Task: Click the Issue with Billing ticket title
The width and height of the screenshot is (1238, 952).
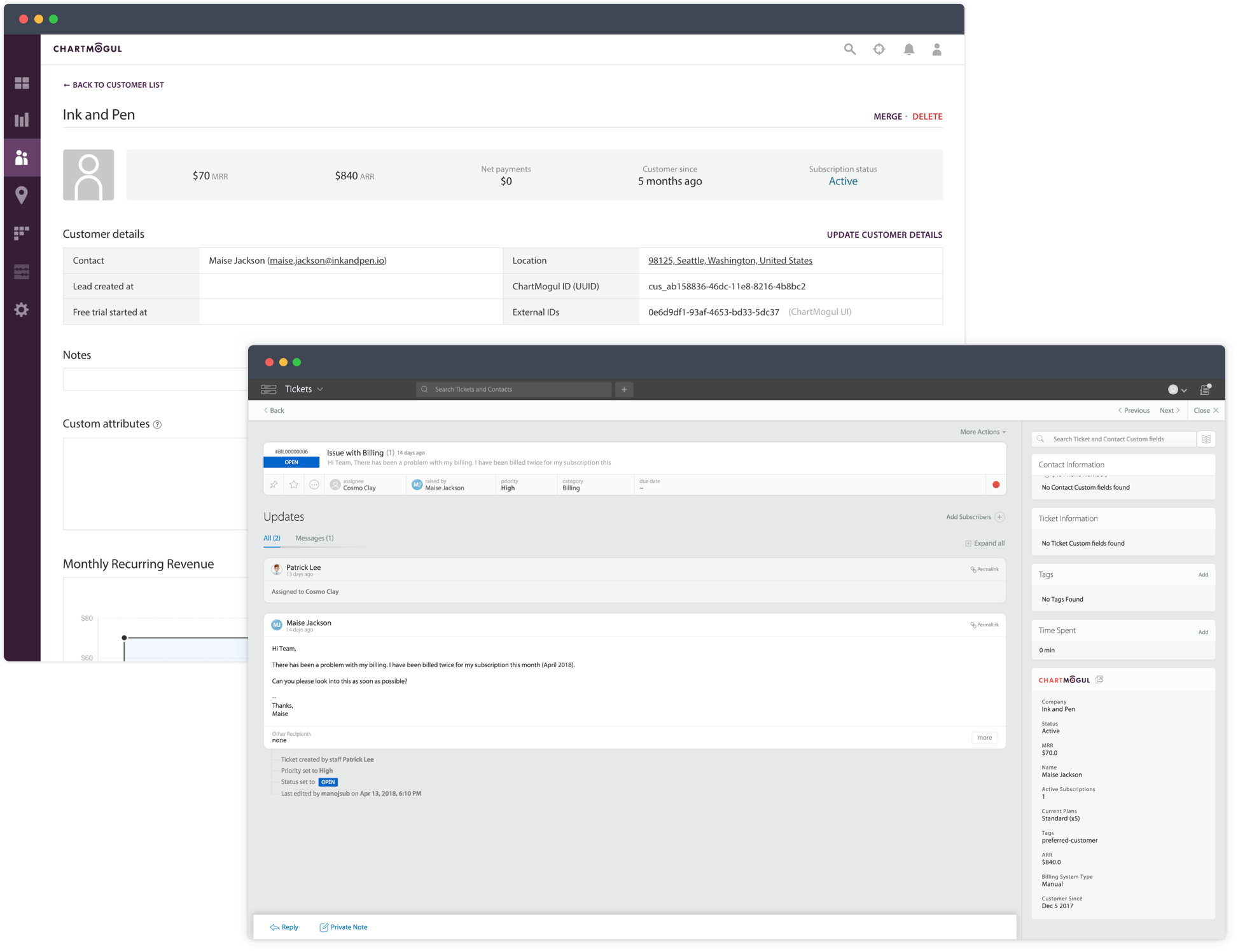Action: coord(355,453)
